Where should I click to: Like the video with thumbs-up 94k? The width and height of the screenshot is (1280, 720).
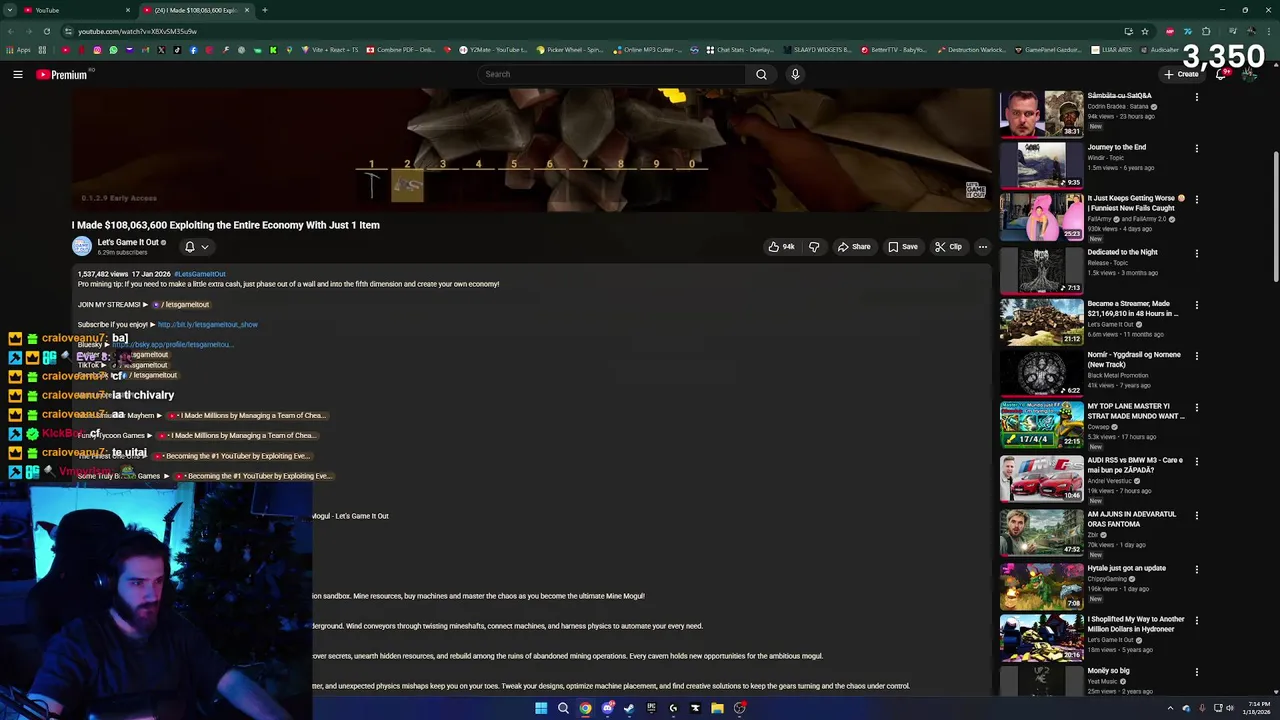click(781, 247)
